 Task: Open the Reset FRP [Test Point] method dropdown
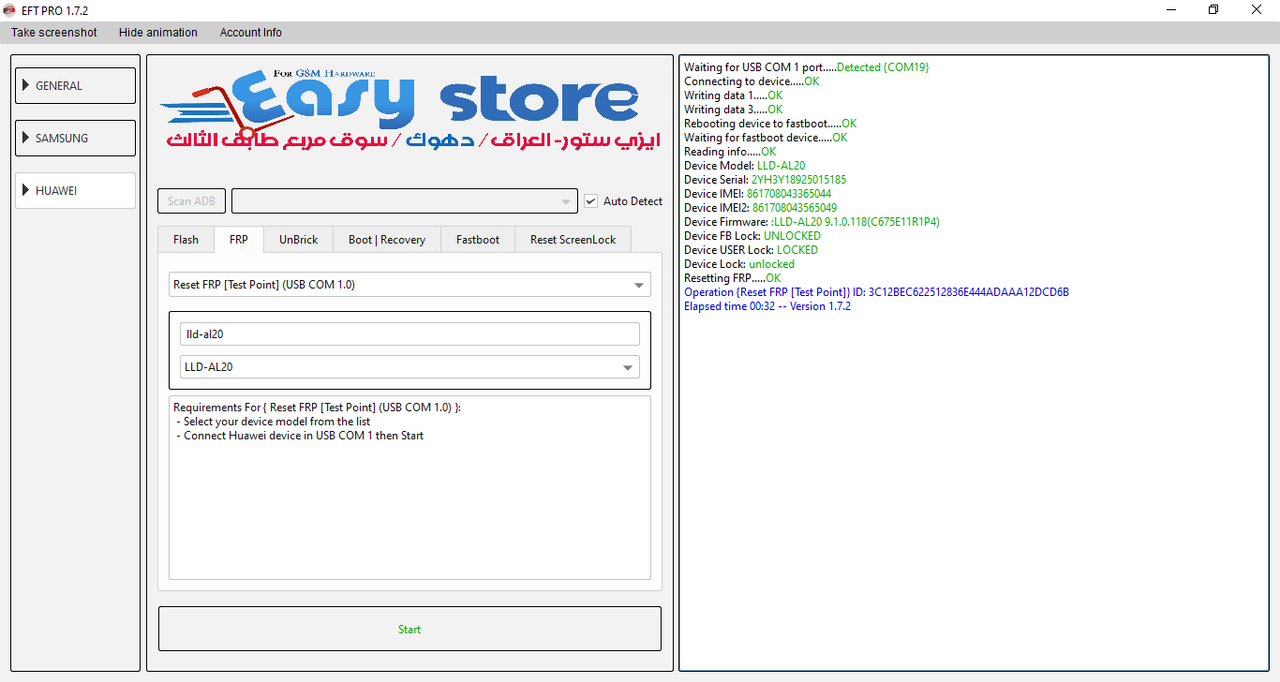[x=410, y=285]
